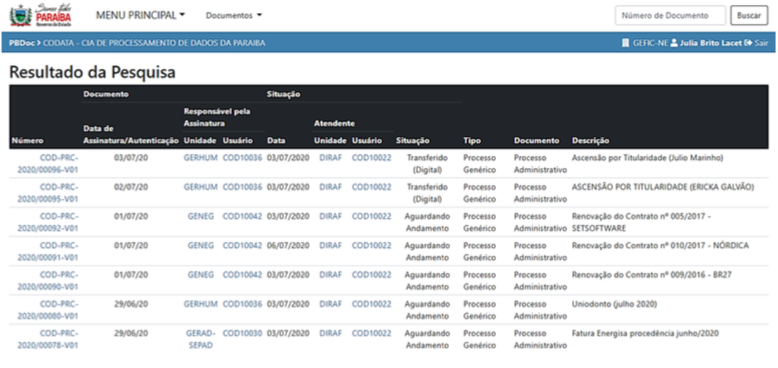Select description Uniodonto (julho 2020)
The width and height of the screenshot is (778, 368).
614,304
